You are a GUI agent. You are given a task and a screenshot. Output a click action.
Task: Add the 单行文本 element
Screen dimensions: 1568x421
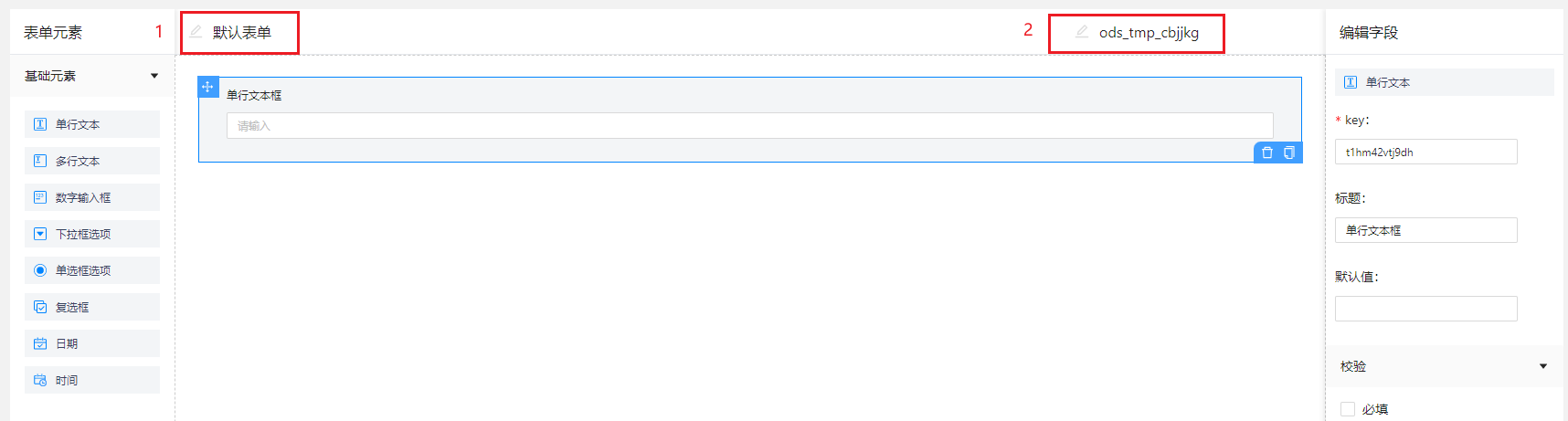point(91,124)
